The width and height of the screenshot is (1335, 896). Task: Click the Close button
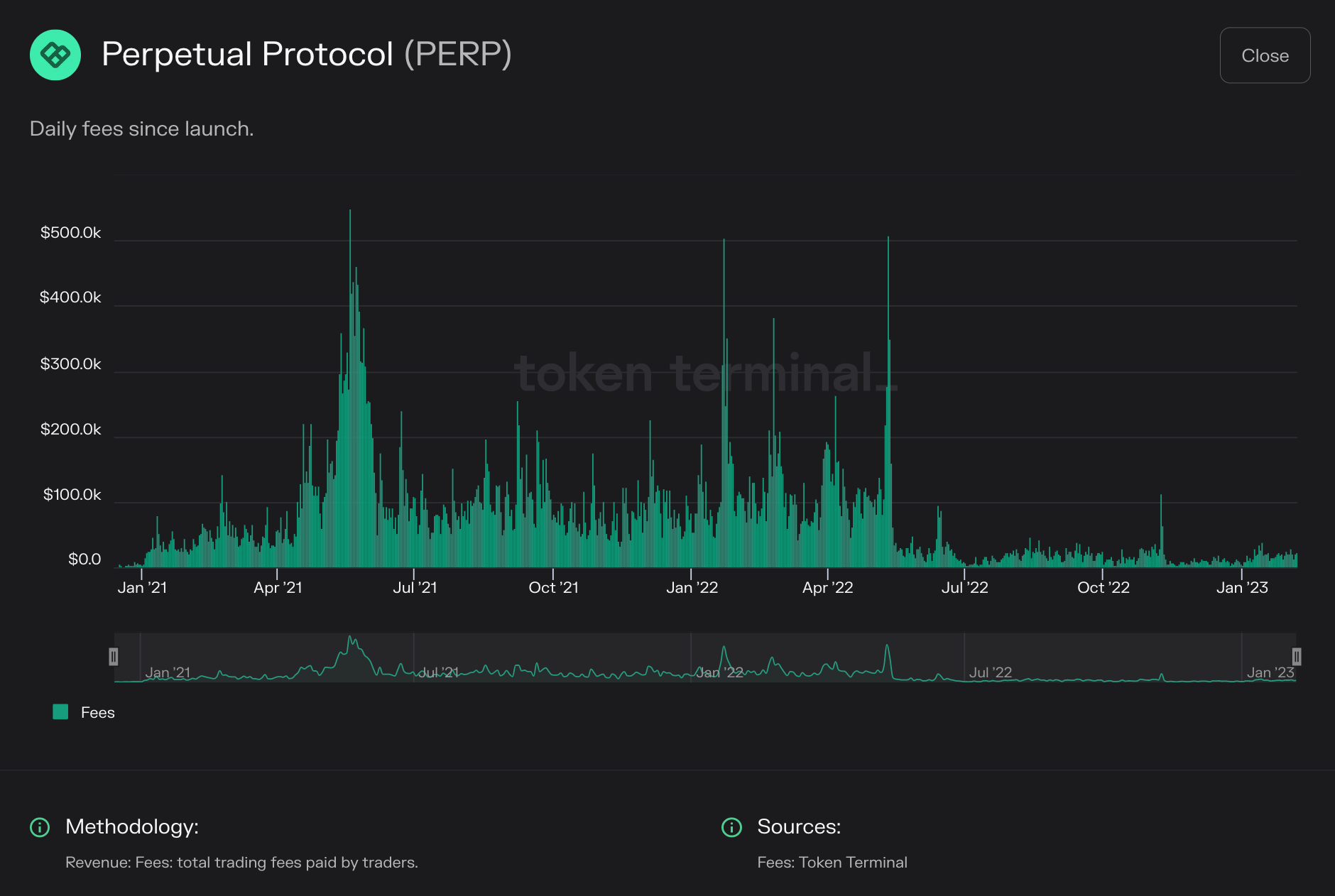[x=1265, y=55]
